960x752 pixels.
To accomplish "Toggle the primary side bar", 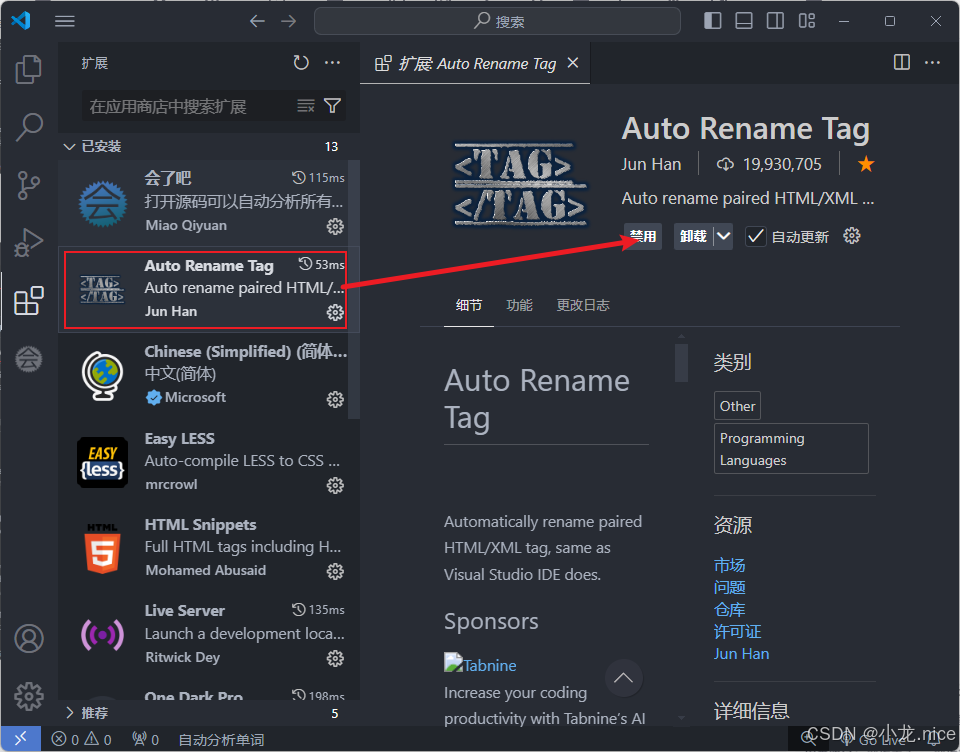I will pos(713,21).
